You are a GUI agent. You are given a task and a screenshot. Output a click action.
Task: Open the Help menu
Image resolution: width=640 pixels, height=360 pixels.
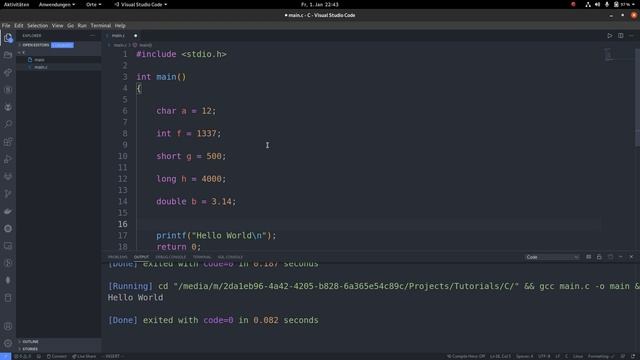point(120,25)
